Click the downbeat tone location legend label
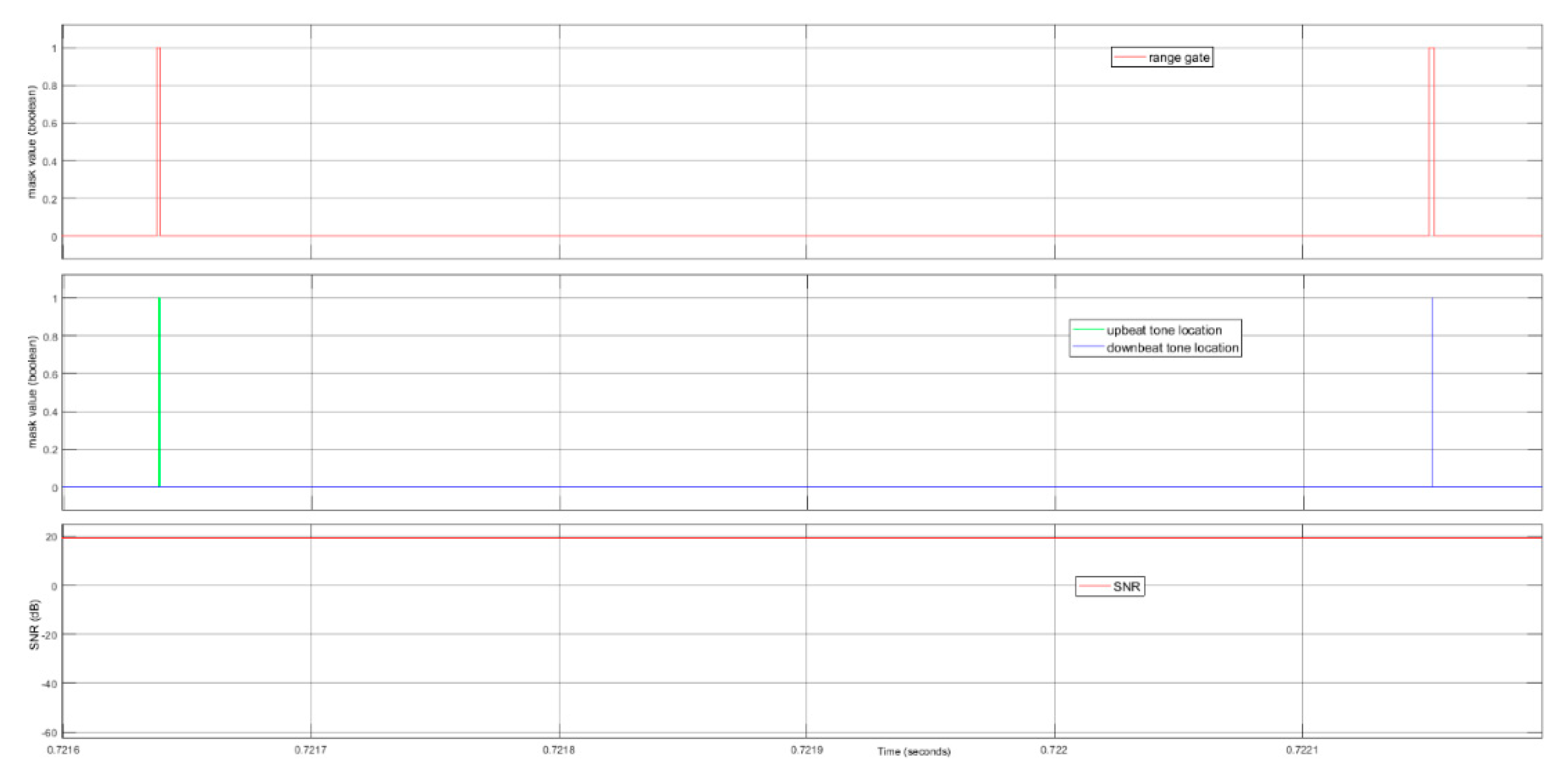1568x782 pixels. [1172, 348]
